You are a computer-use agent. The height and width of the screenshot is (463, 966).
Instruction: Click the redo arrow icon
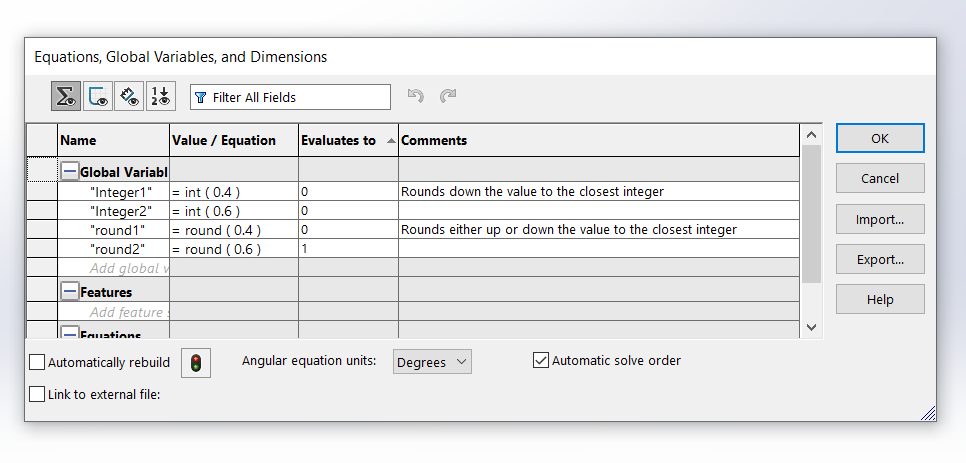pyautogui.click(x=448, y=96)
